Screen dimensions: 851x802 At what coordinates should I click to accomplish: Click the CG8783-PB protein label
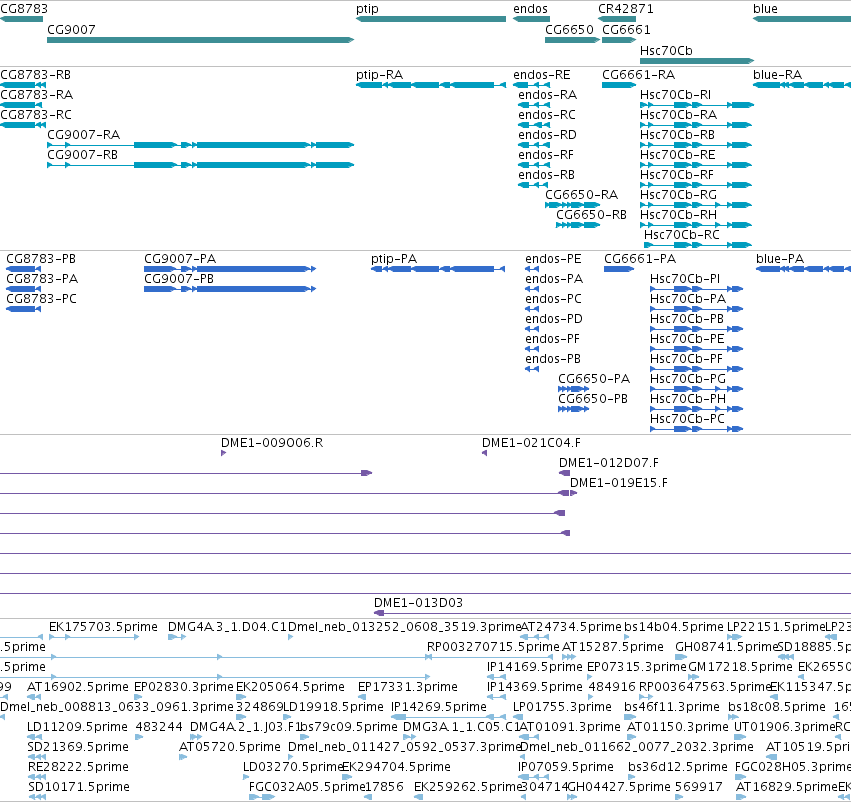pos(41,258)
